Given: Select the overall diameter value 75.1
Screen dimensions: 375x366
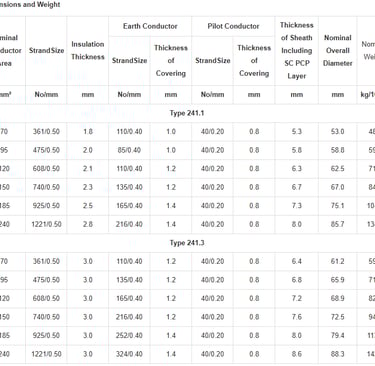Looking at the screenshot, I should 337,206.
